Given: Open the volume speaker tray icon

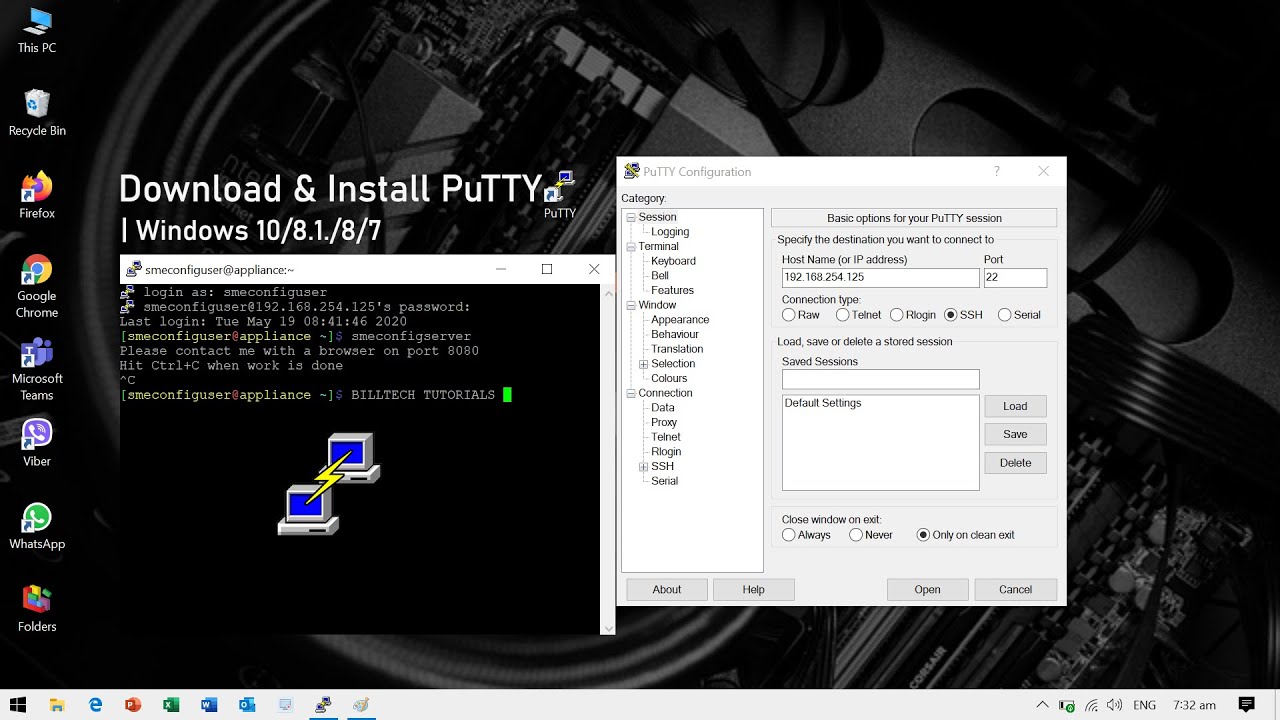Looking at the screenshot, I should pyautogui.click(x=1115, y=705).
